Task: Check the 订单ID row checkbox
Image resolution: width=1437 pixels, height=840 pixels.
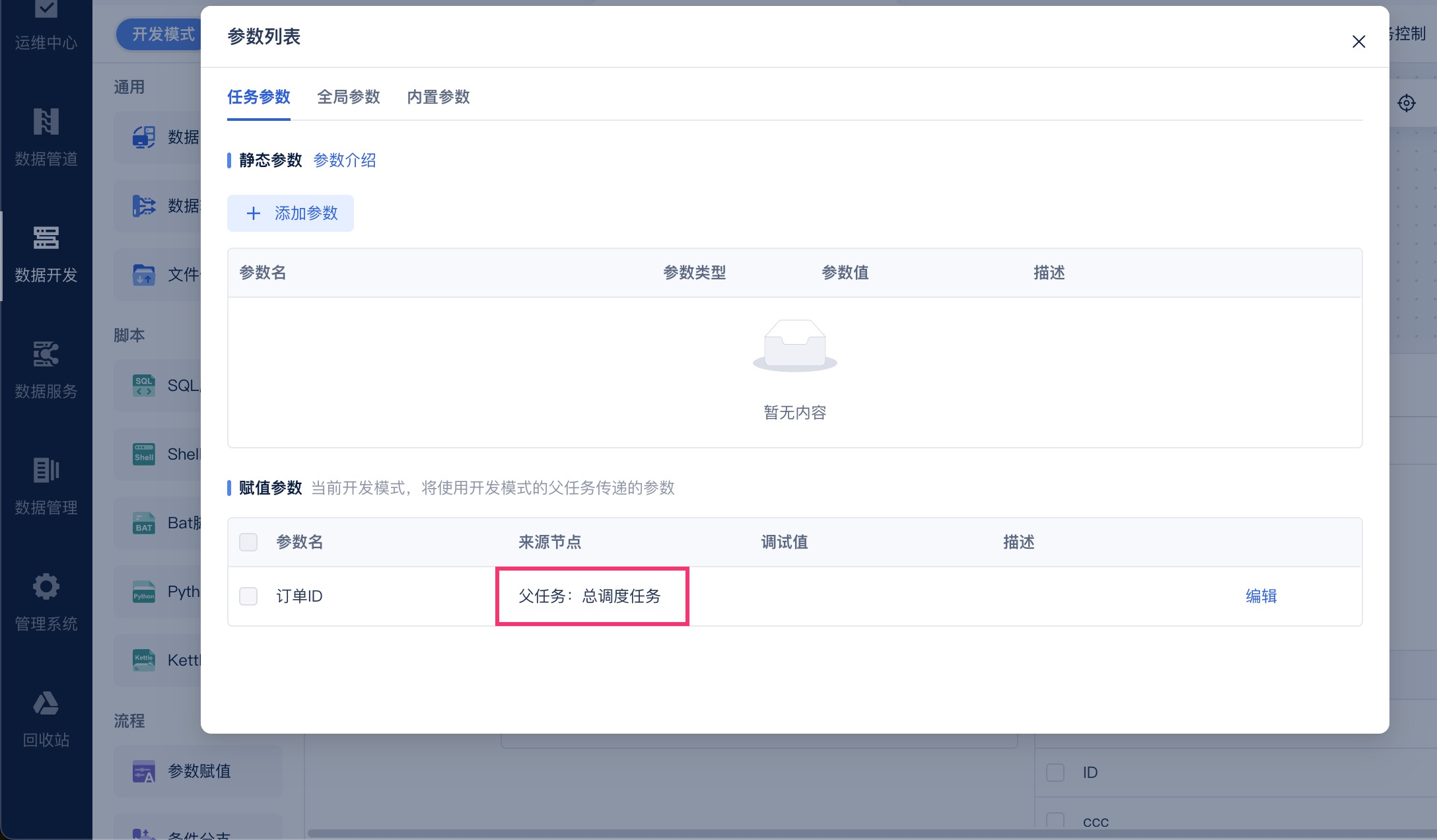Action: tap(248, 596)
